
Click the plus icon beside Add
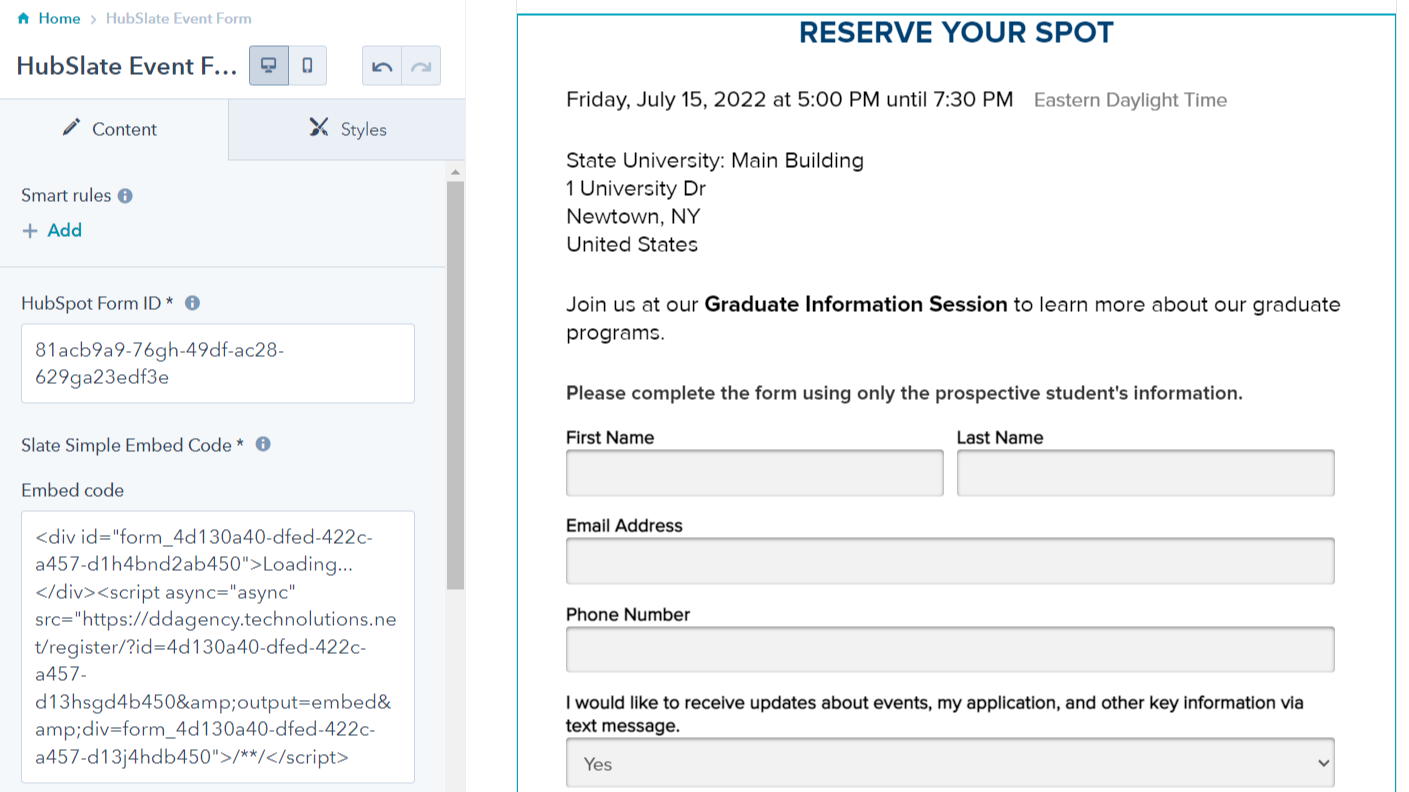(x=30, y=231)
